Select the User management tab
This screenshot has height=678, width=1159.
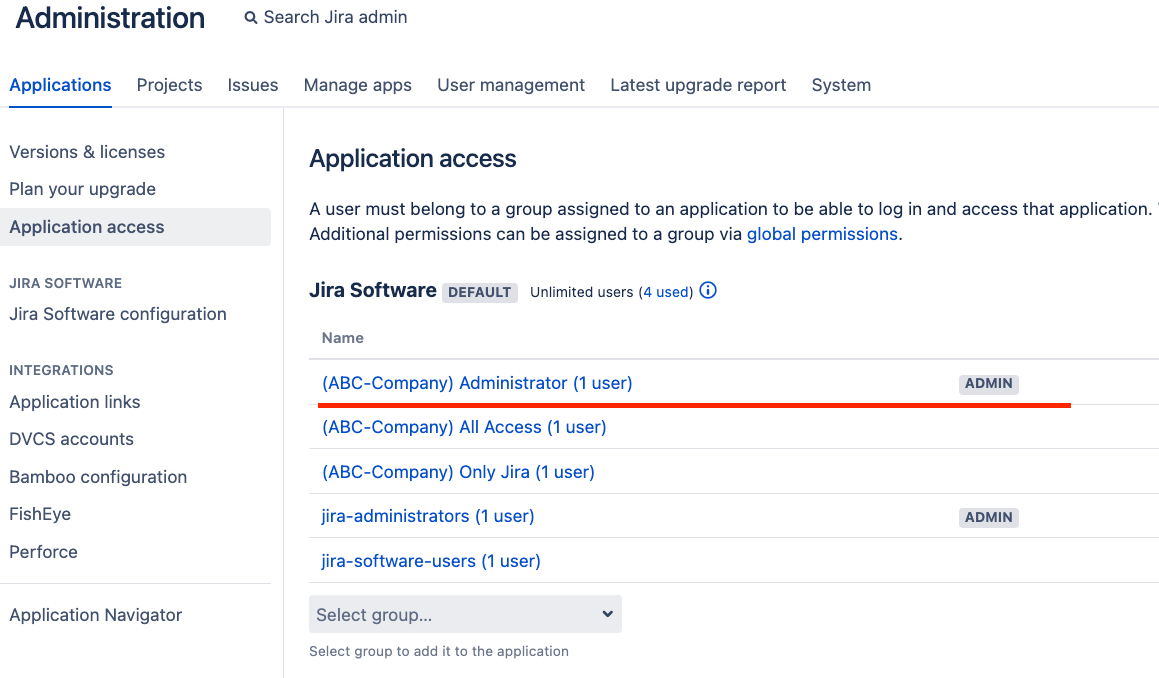[x=511, y=85]
